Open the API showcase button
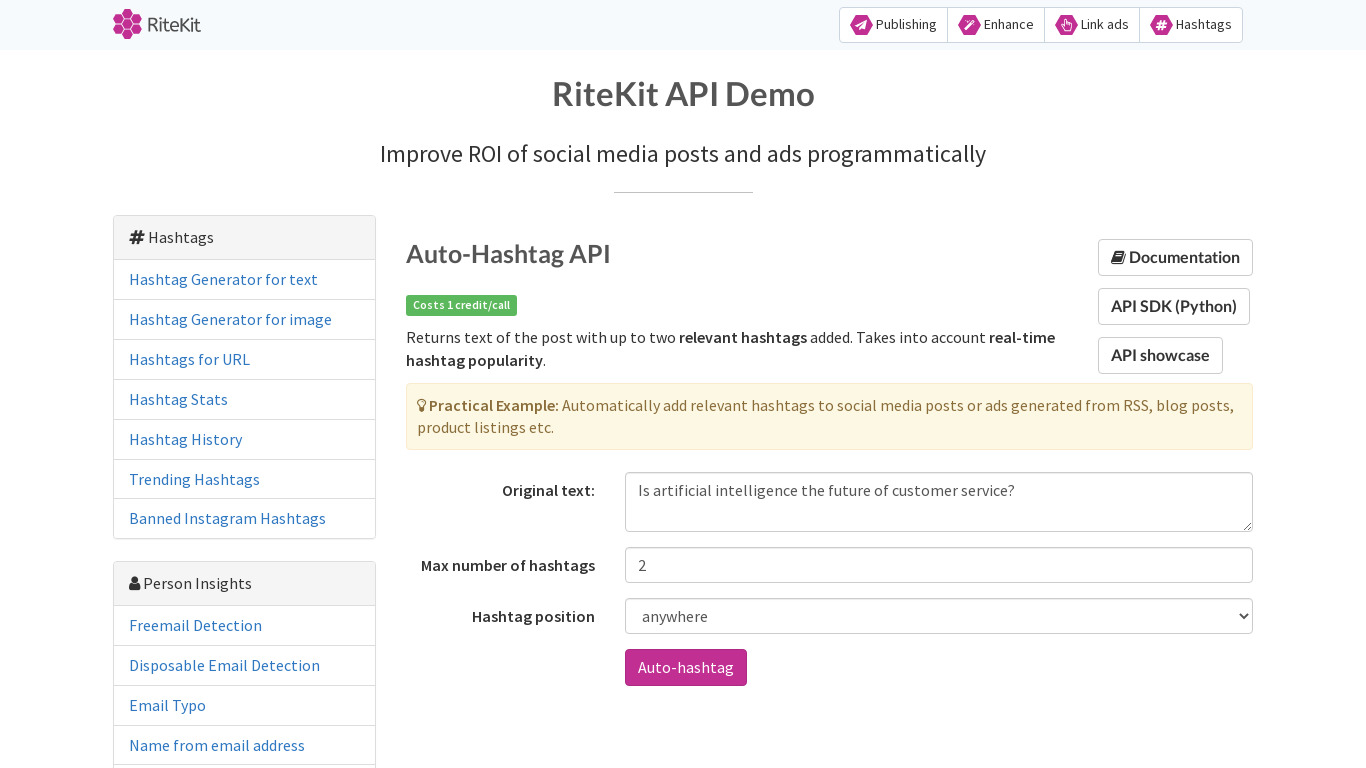This screenshot has height=768, width=1366. coord(1160,355)
